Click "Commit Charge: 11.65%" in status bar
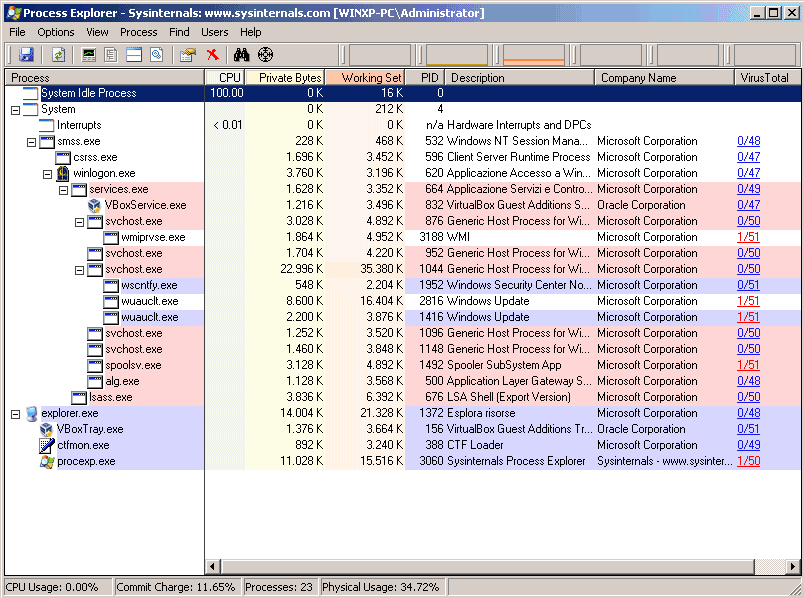 point(176,587)
